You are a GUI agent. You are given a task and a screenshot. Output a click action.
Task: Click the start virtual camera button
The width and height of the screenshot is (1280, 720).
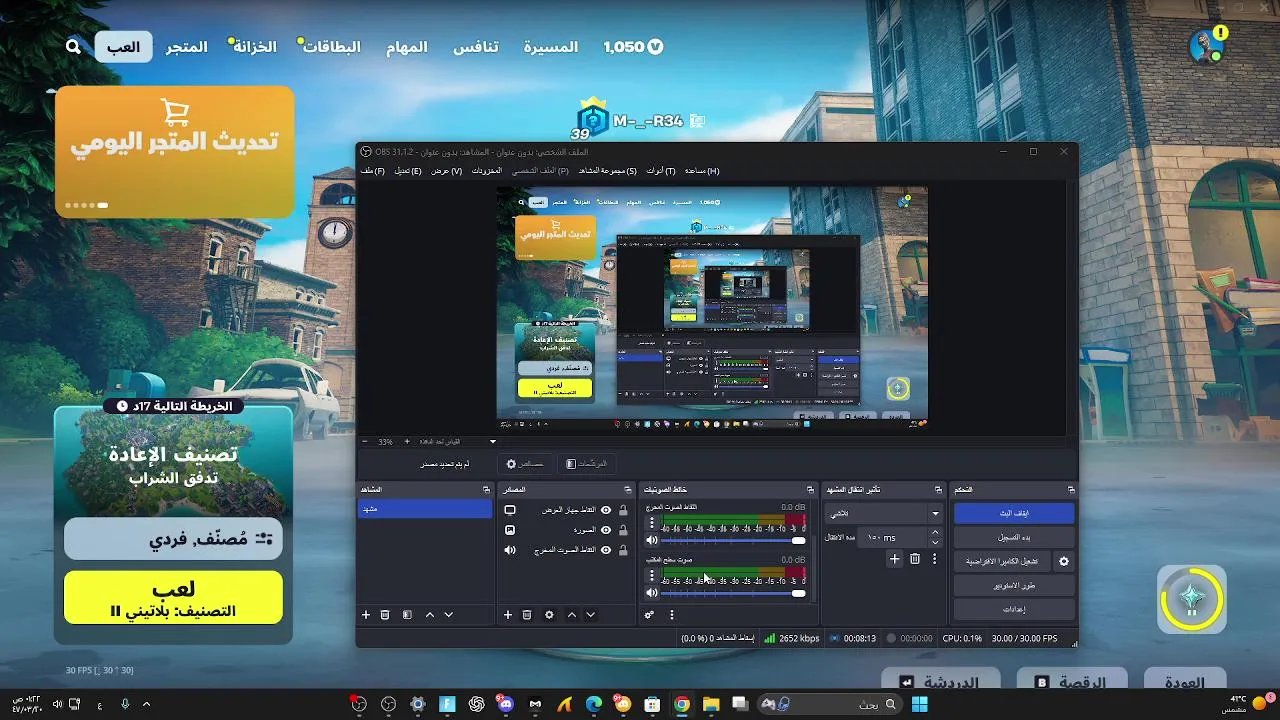pyautogui.click(x=1002, y=562)
